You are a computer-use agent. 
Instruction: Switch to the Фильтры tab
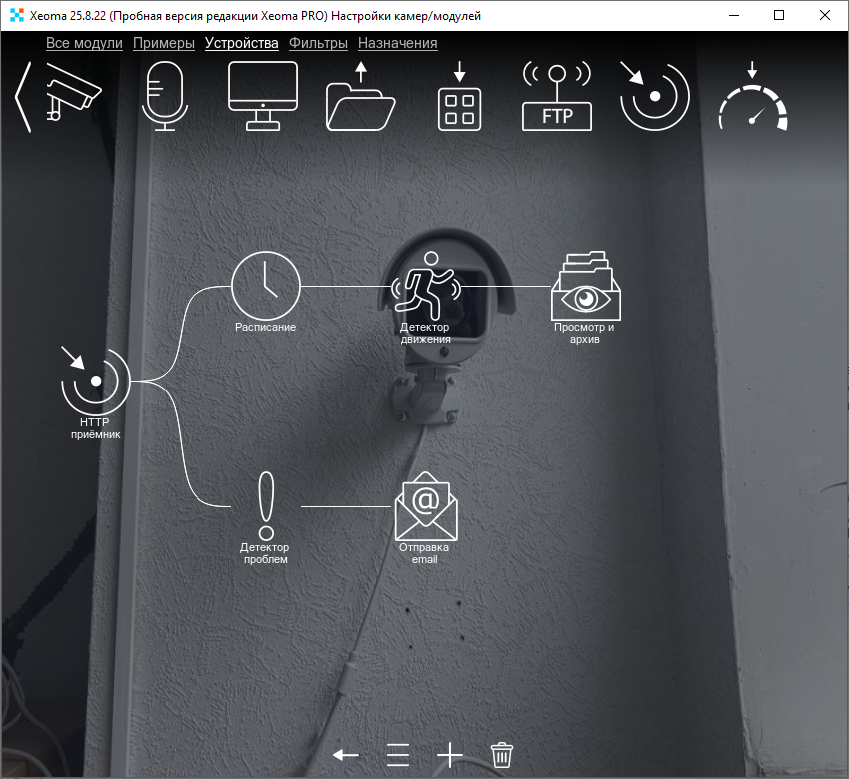click(318, 43)
